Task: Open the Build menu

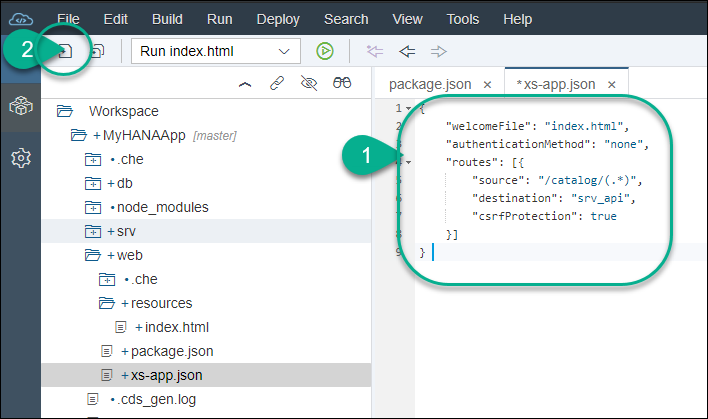Action: (x=167, y=19)
